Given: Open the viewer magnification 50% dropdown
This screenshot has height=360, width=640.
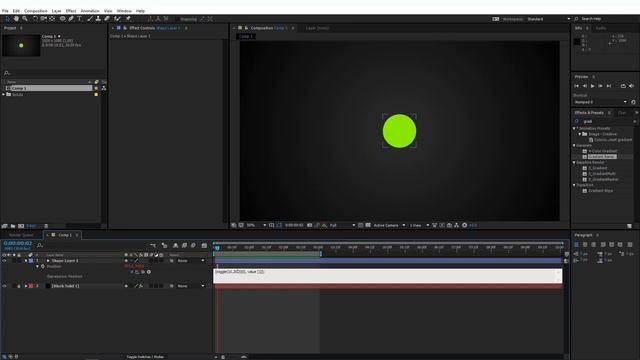Looking at the screenshot, I should point(256,225).
